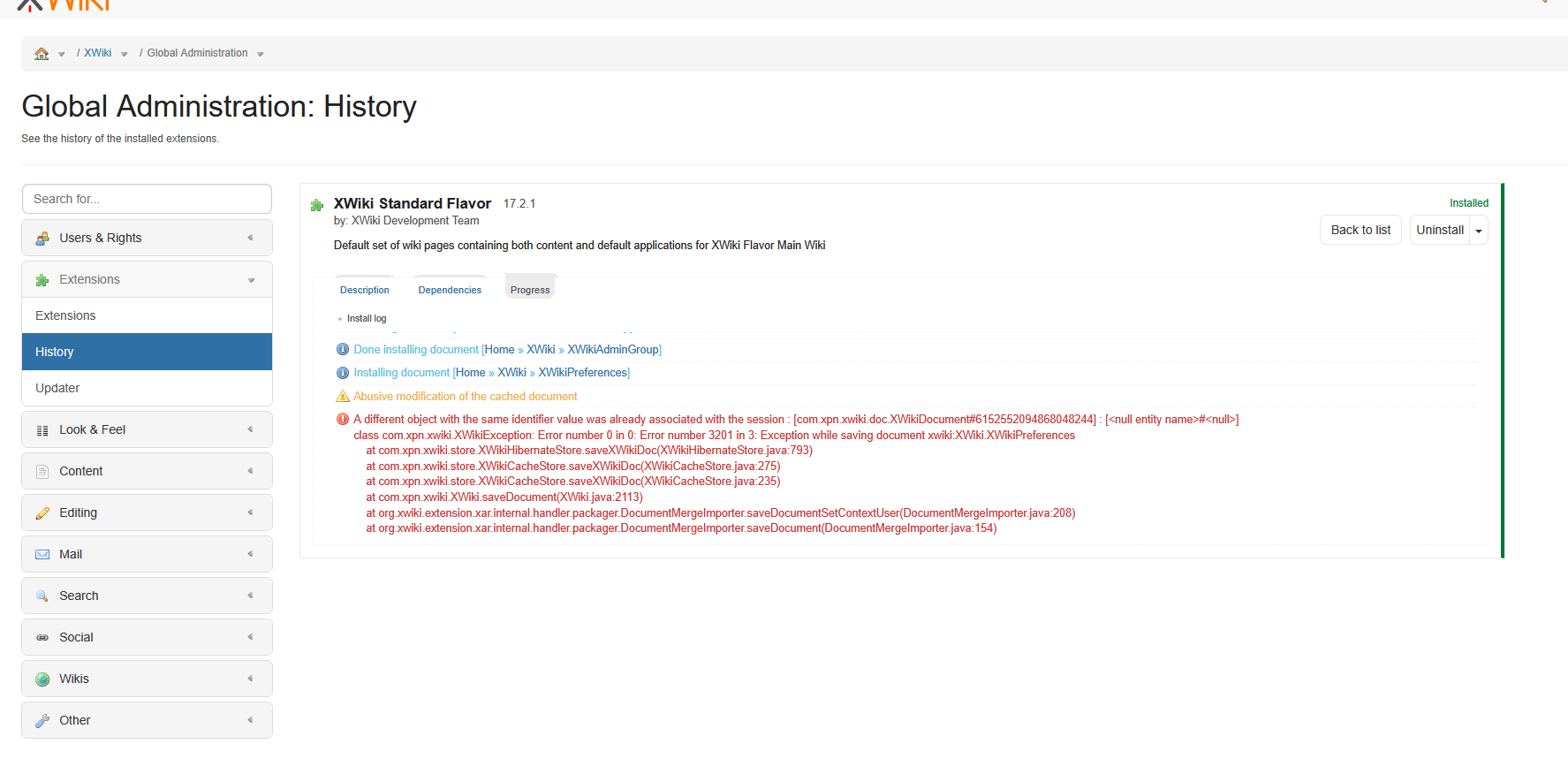The width and height of the screenshot is (1568, 759).
Task: Click the Search magnifier icon in sidebar
Action: tap(42, 596)
